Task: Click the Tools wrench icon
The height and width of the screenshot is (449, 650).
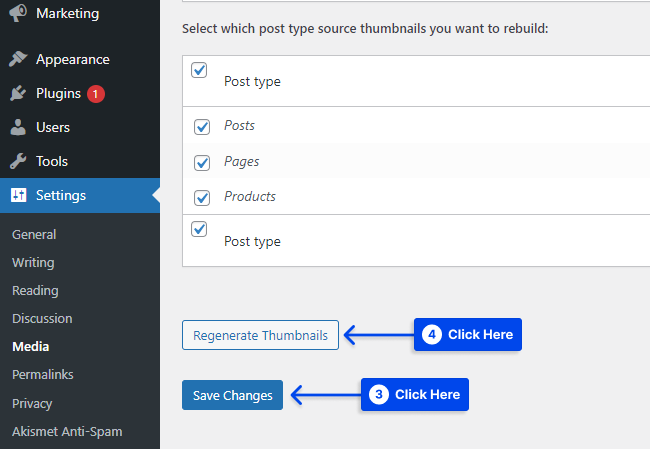Action: [18, 161]
